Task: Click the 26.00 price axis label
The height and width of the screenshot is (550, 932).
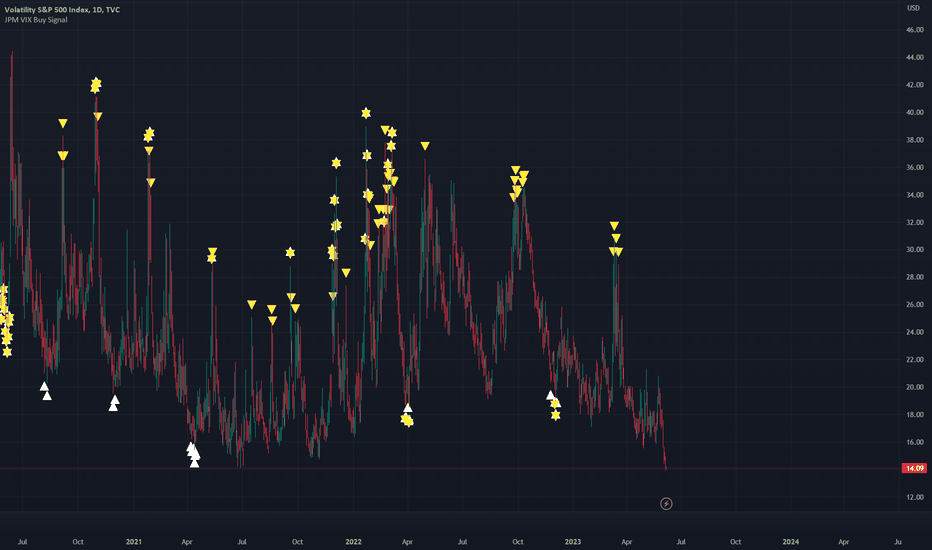Action: click(x=915, y=304)
